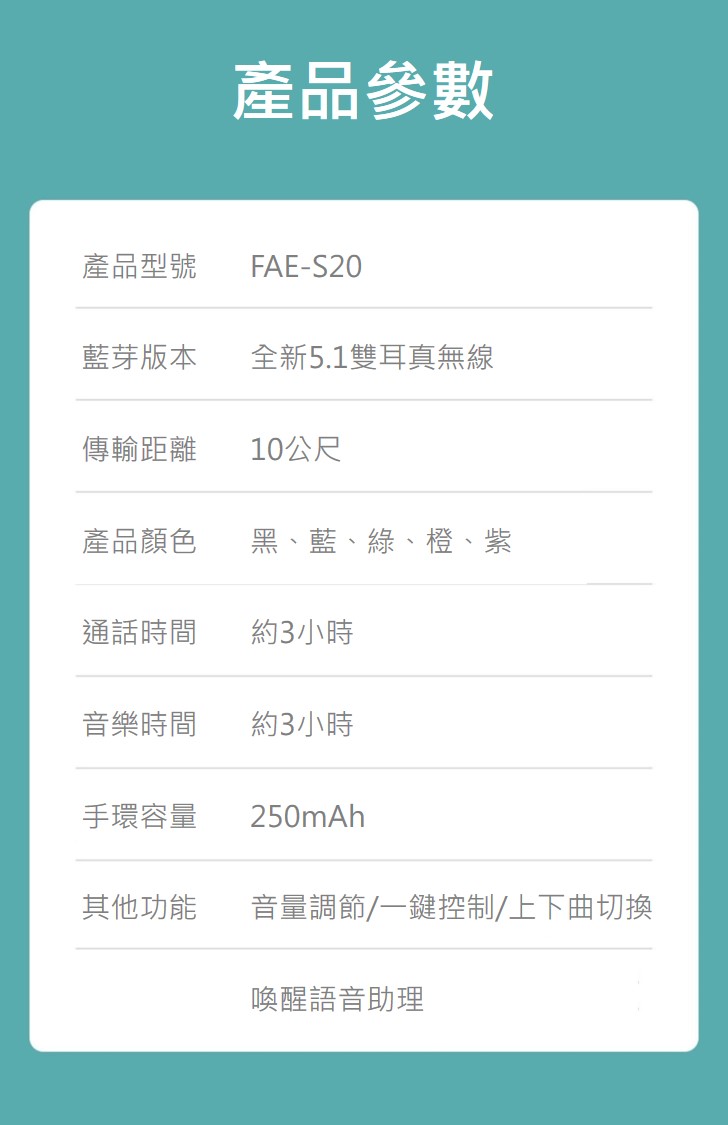Select the 手環容量 label
The image size is (728, 1125).
coord(139,816)
